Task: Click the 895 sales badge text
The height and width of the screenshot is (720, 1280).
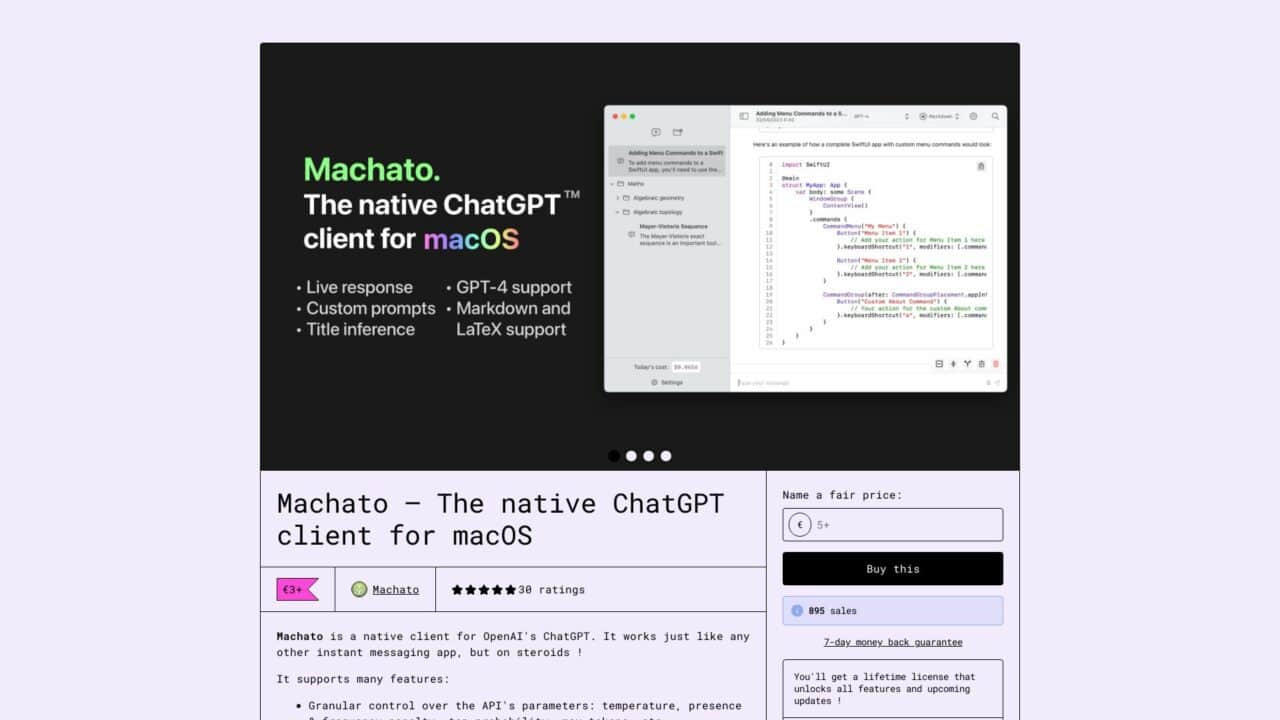Action: (x=833, y=610)
